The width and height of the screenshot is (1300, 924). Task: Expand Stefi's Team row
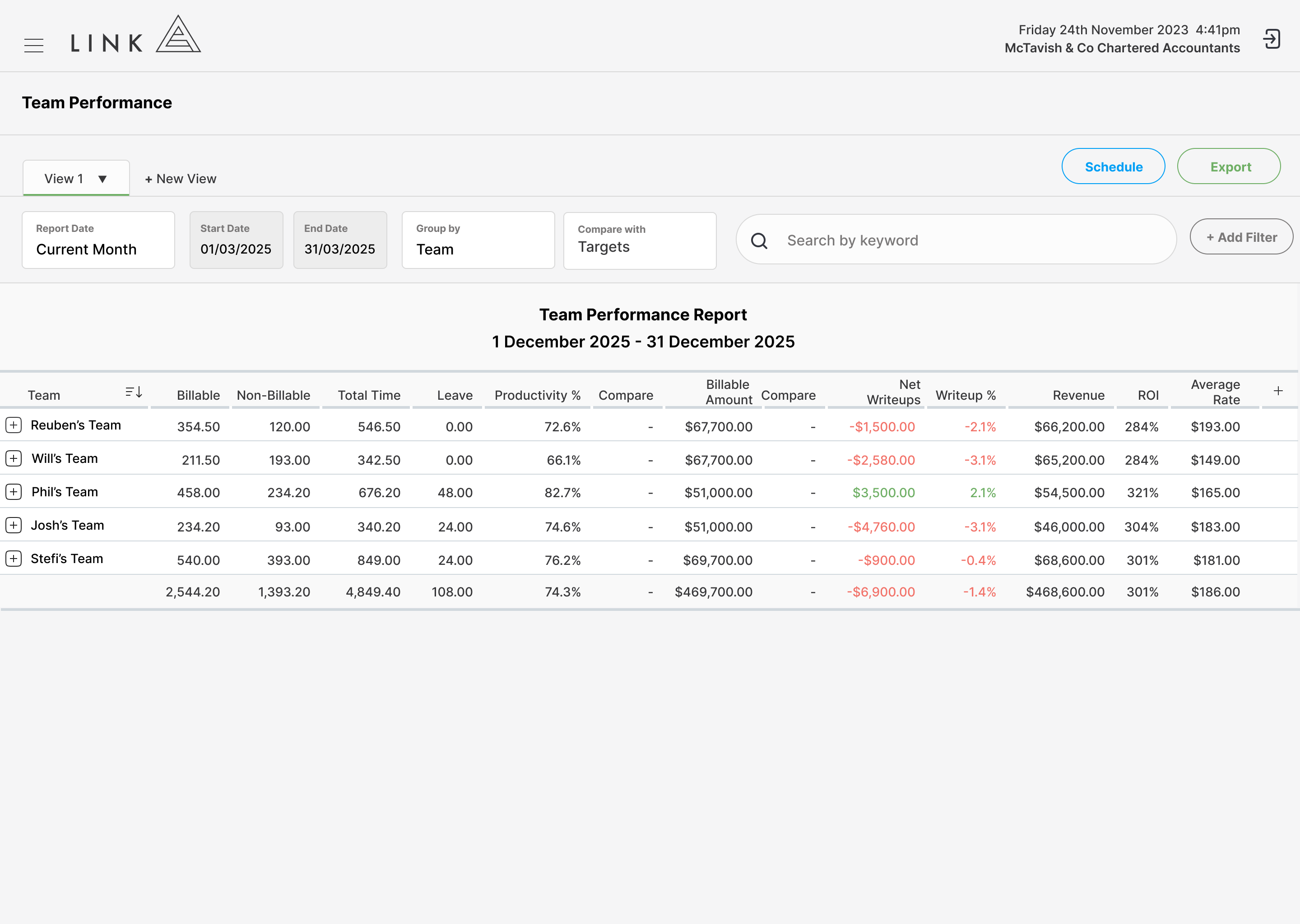click(x=14, y=559)
